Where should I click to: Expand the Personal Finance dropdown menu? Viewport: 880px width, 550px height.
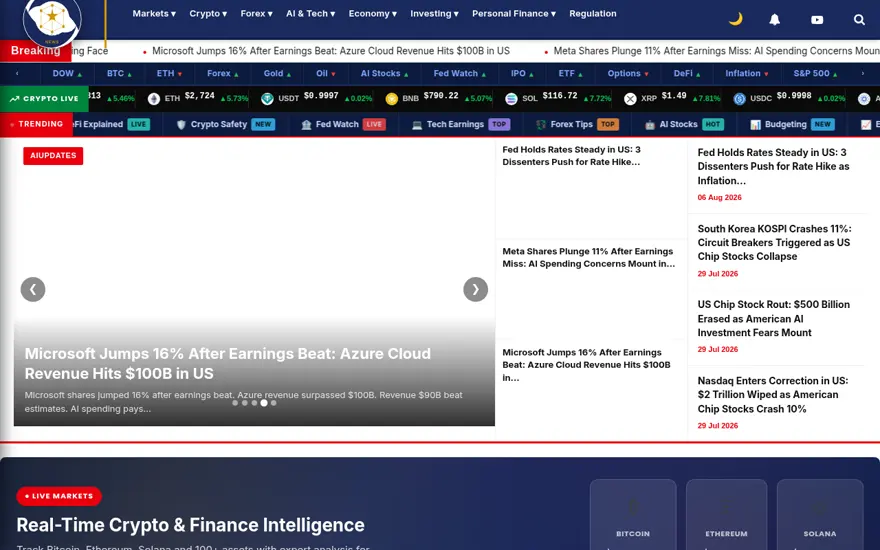(x=514, y=13)
